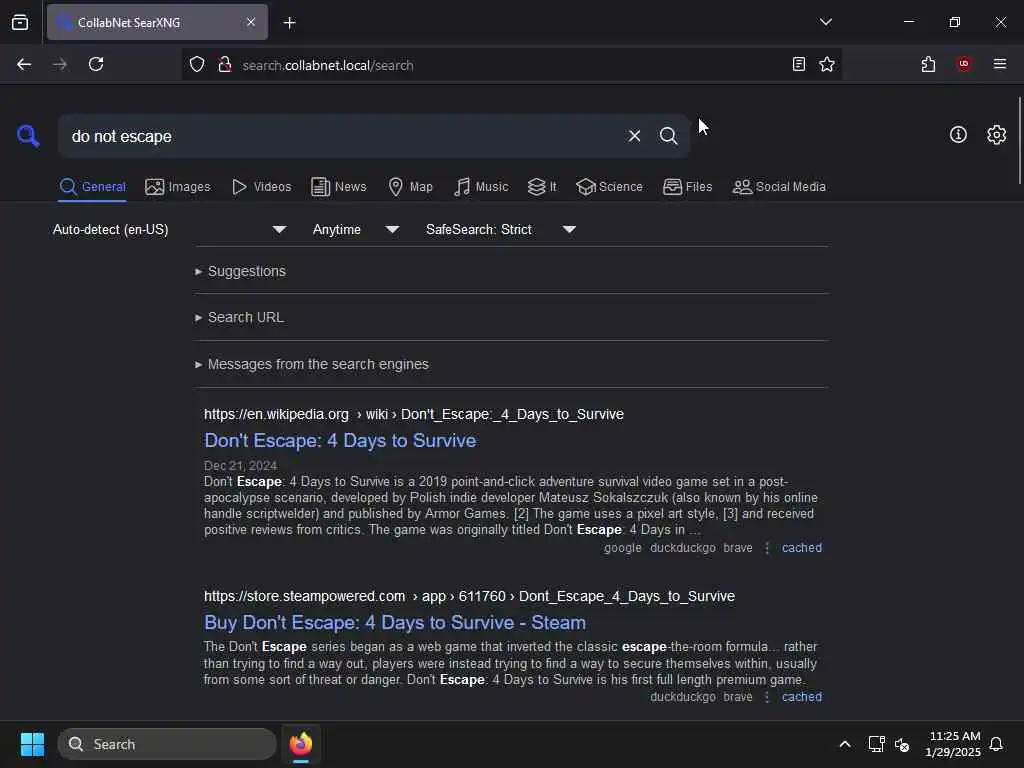
Task: Open the Firefox View icon
Action: tap(20, 23)
